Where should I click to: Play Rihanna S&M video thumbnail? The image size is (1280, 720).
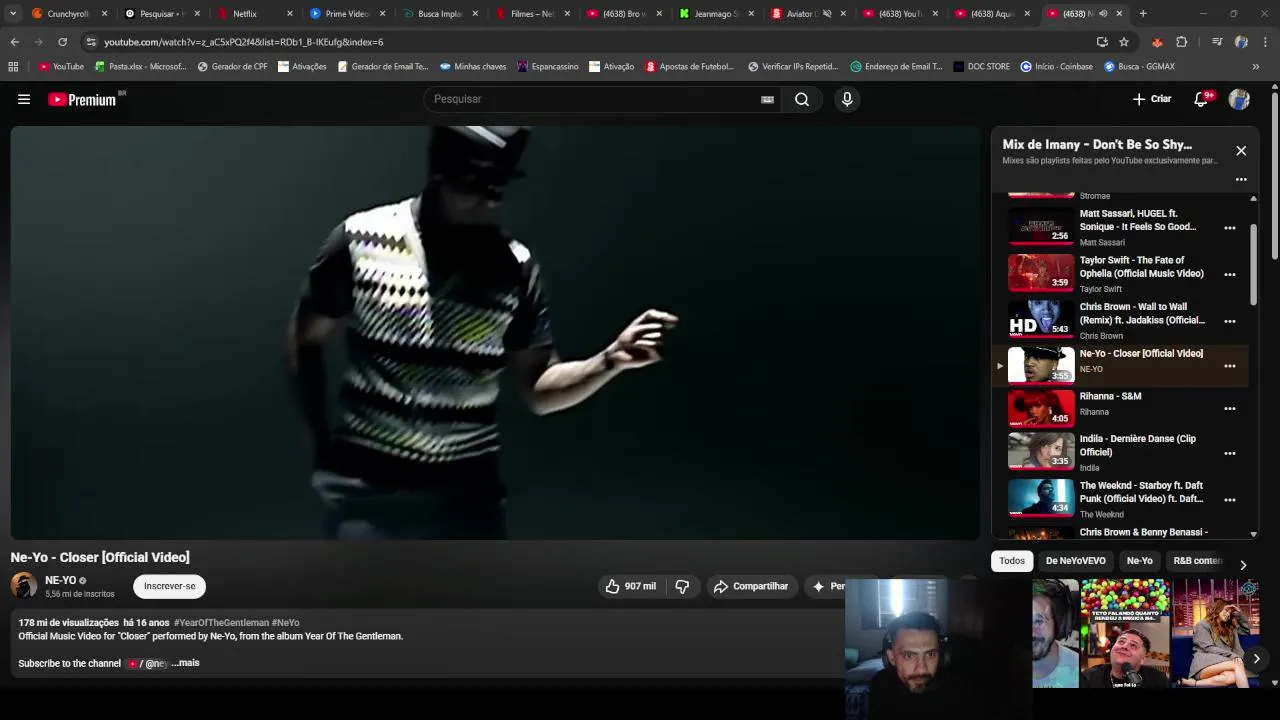pyautogui.click(x=1041, y=408)
